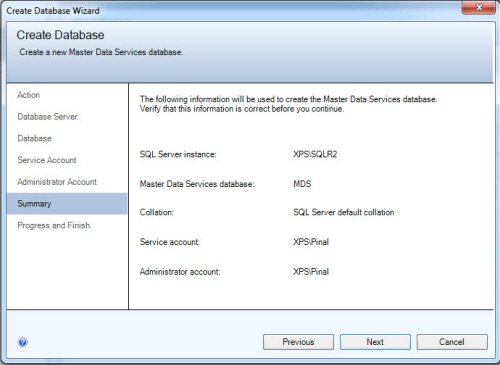500x365 pixels.
Task: Click the Administrator account label
Action: [x=180, y=272]
